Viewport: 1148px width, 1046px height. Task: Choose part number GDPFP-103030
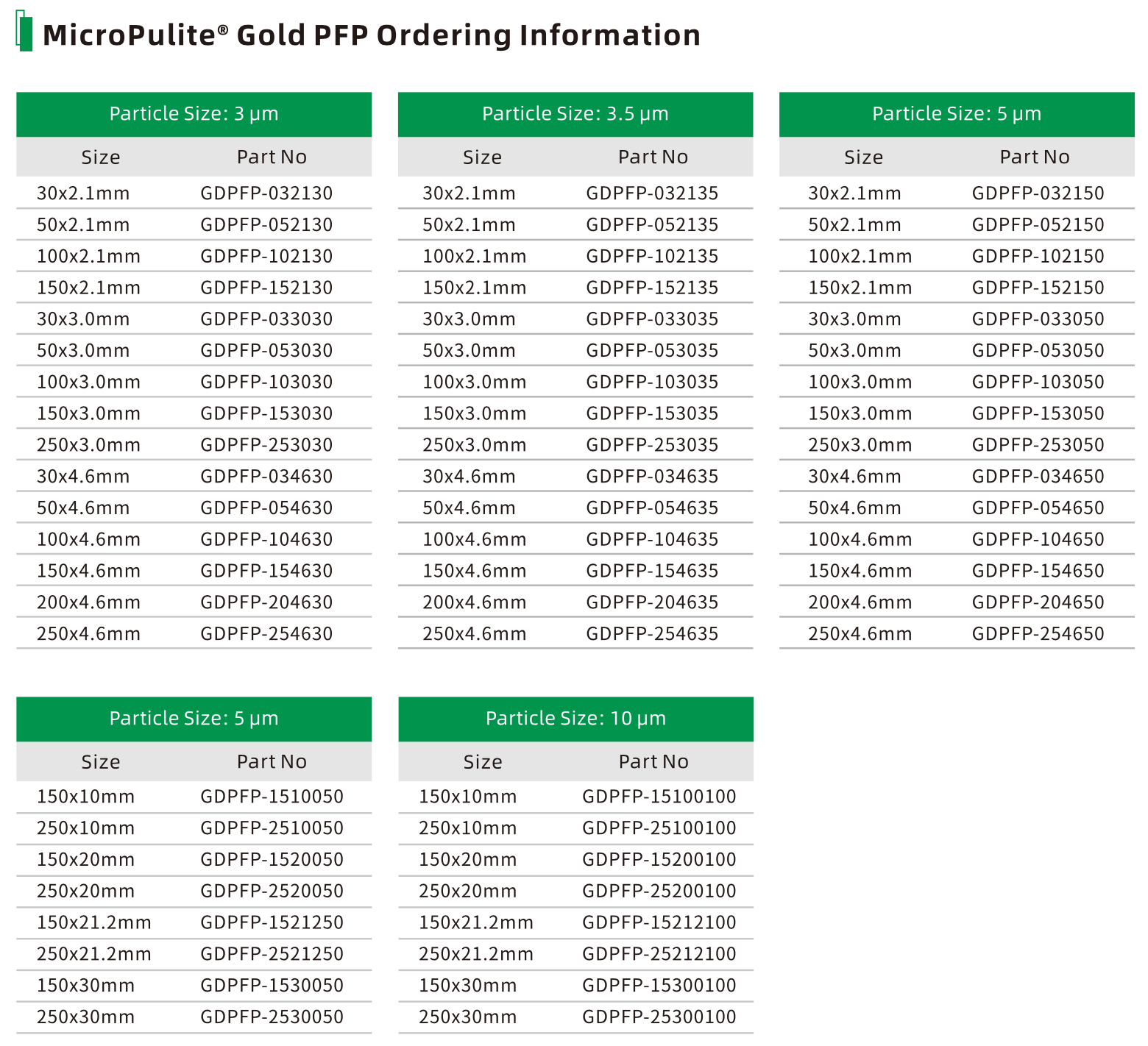point(266,383)
